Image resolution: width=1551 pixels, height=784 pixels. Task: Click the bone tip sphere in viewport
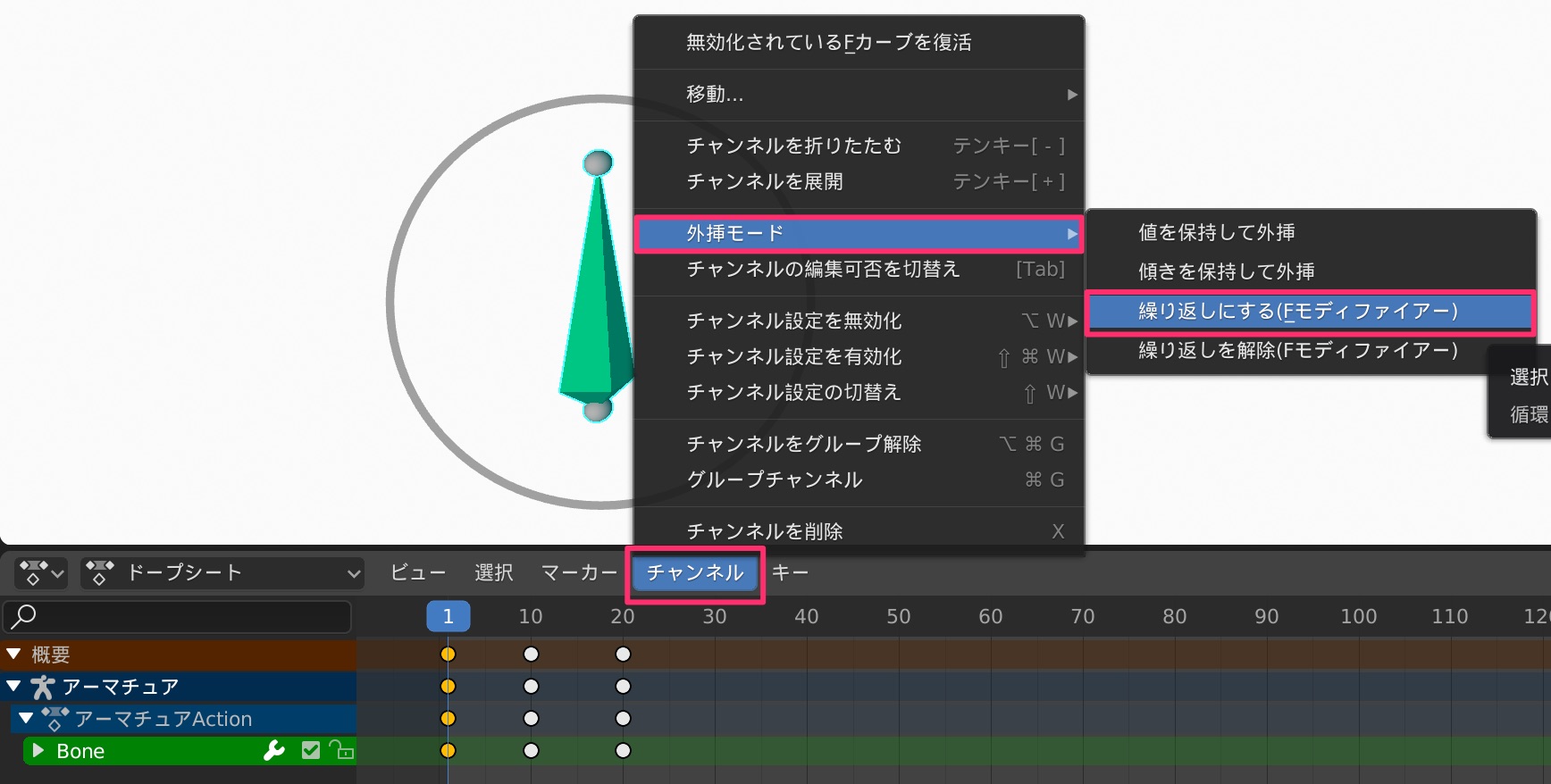[x=598, y=163]
